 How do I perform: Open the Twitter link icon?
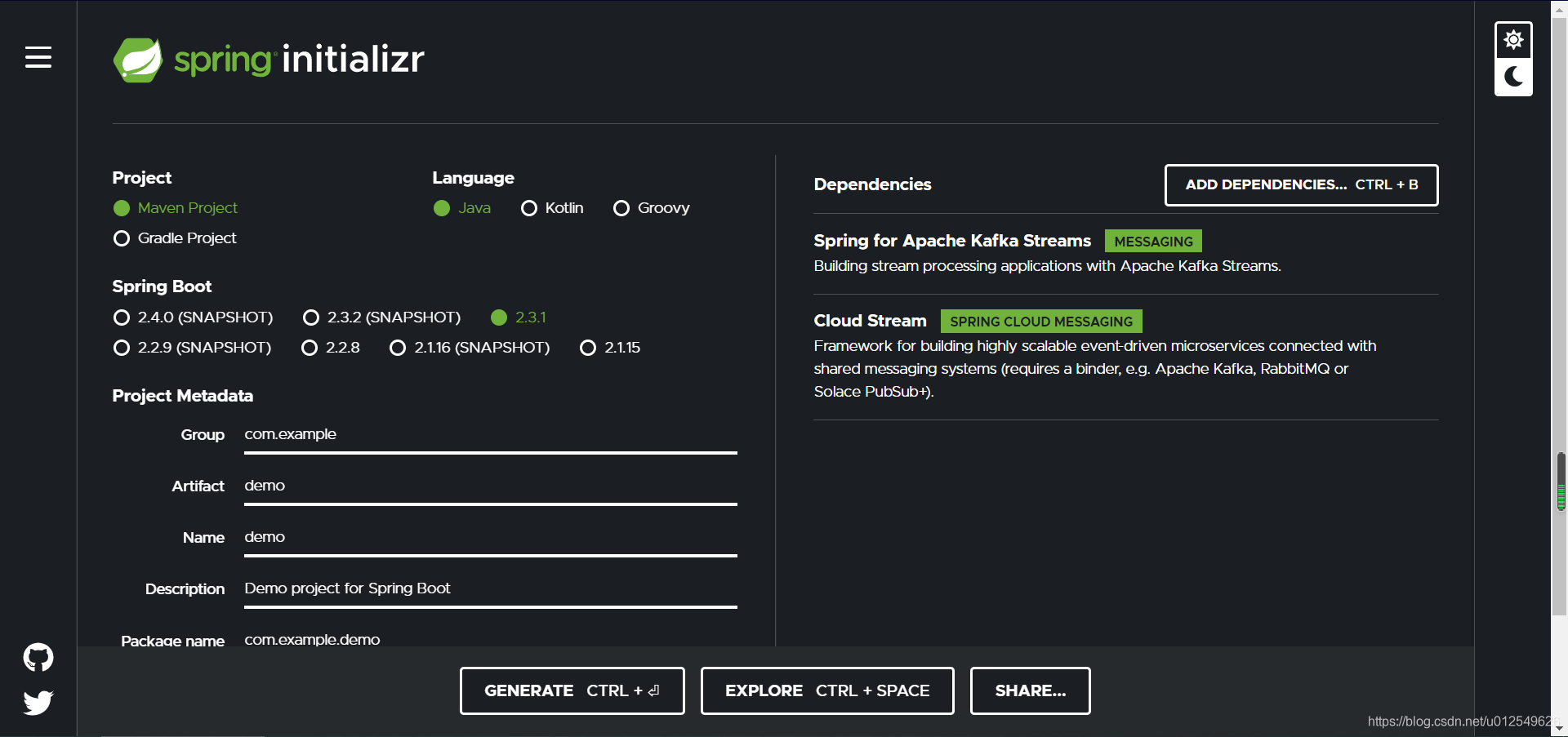(38, 702)
